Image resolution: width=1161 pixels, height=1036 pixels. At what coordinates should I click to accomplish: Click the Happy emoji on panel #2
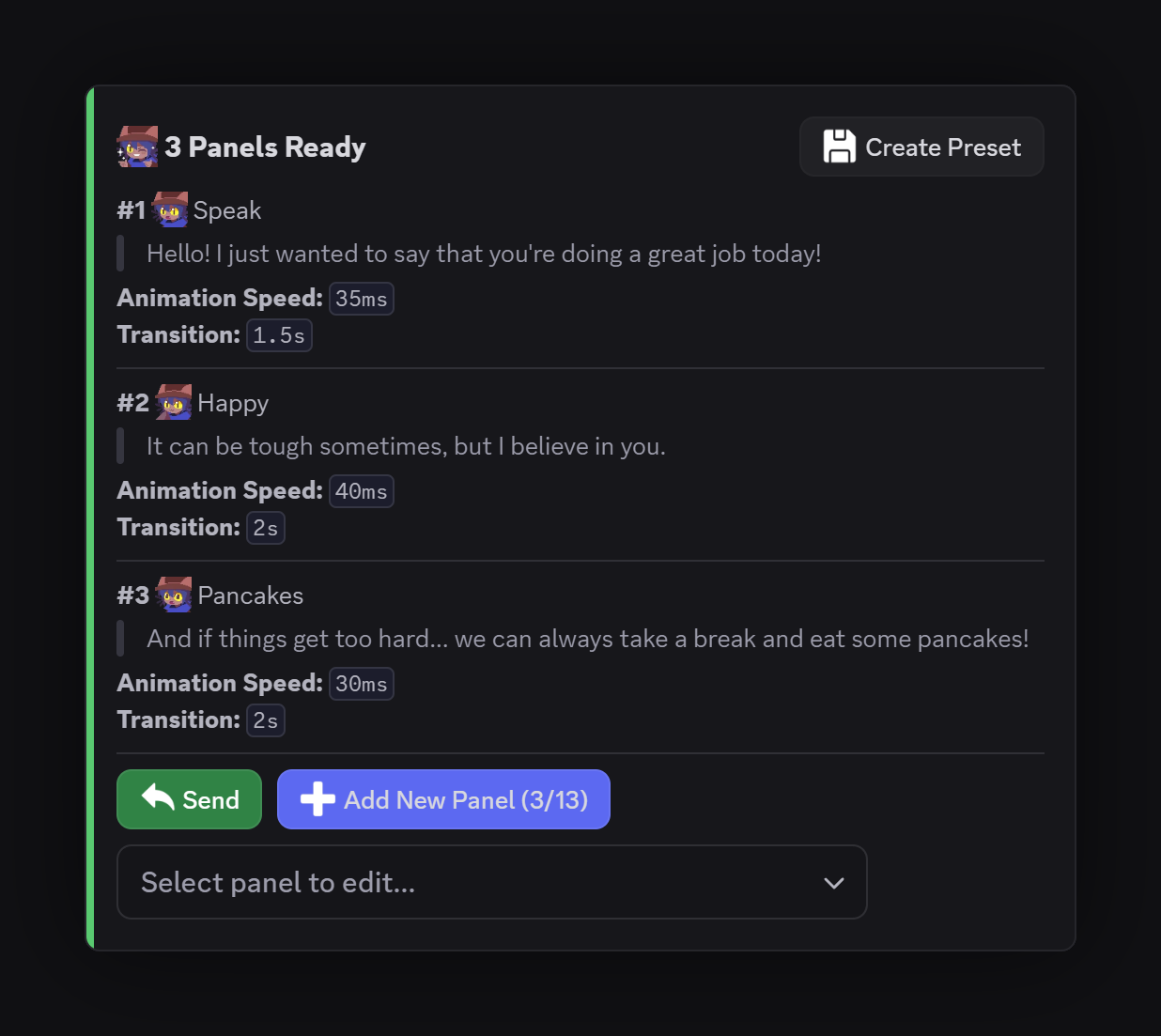174,402
